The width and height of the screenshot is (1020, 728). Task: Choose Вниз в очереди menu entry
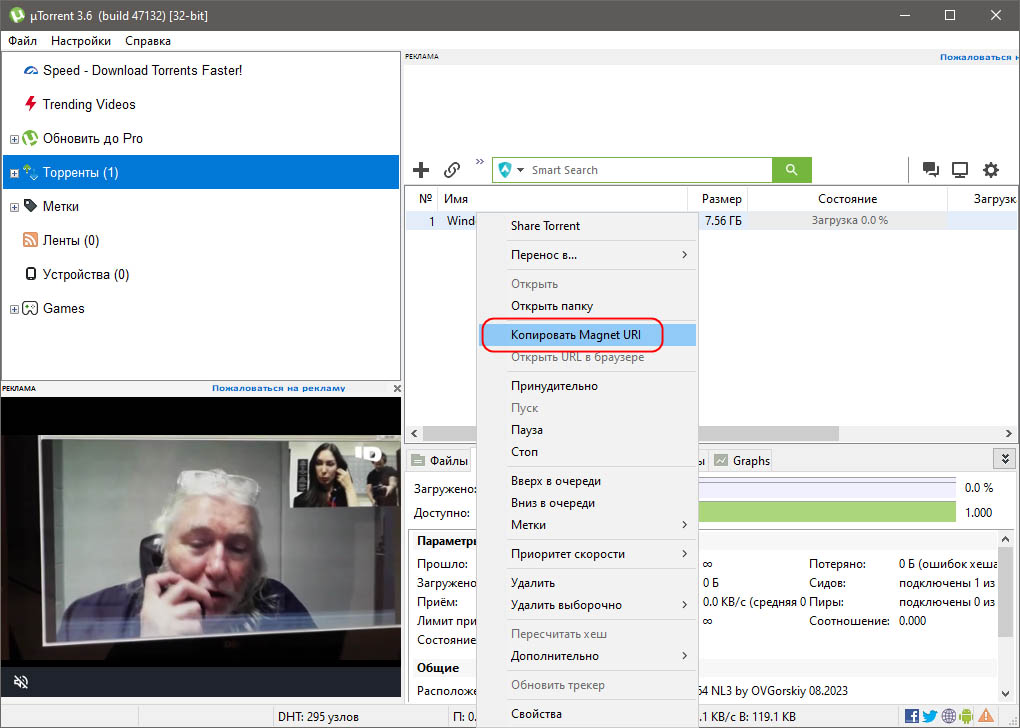coord(587,503)
